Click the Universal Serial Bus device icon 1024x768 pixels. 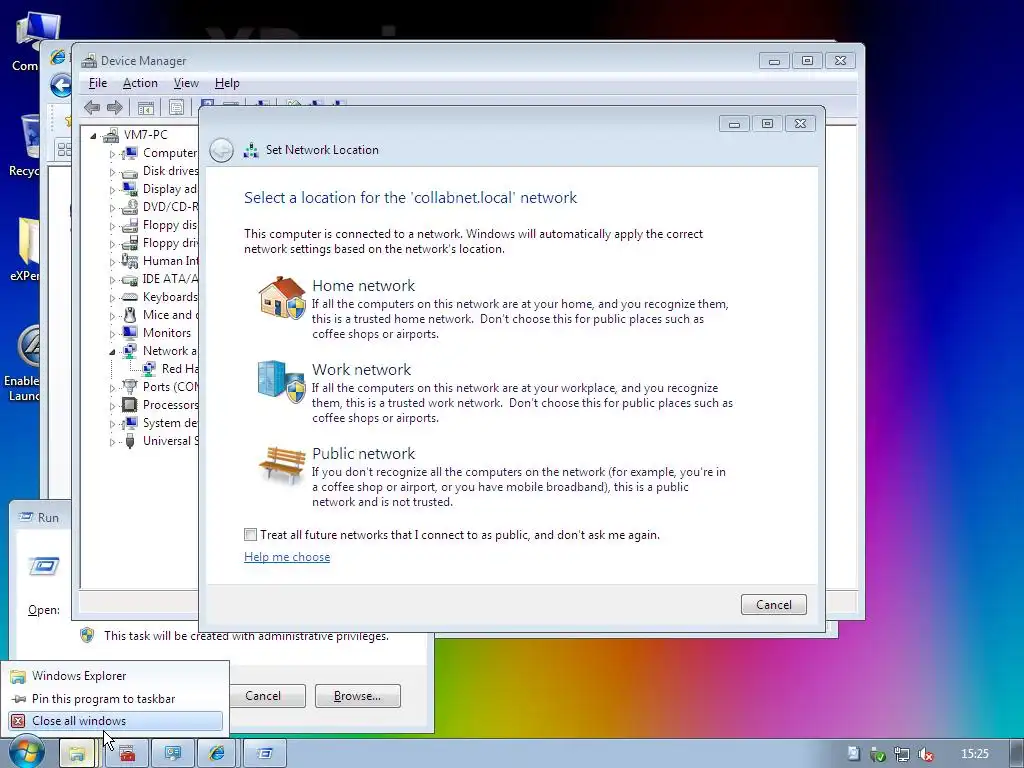tap(130, 441)
